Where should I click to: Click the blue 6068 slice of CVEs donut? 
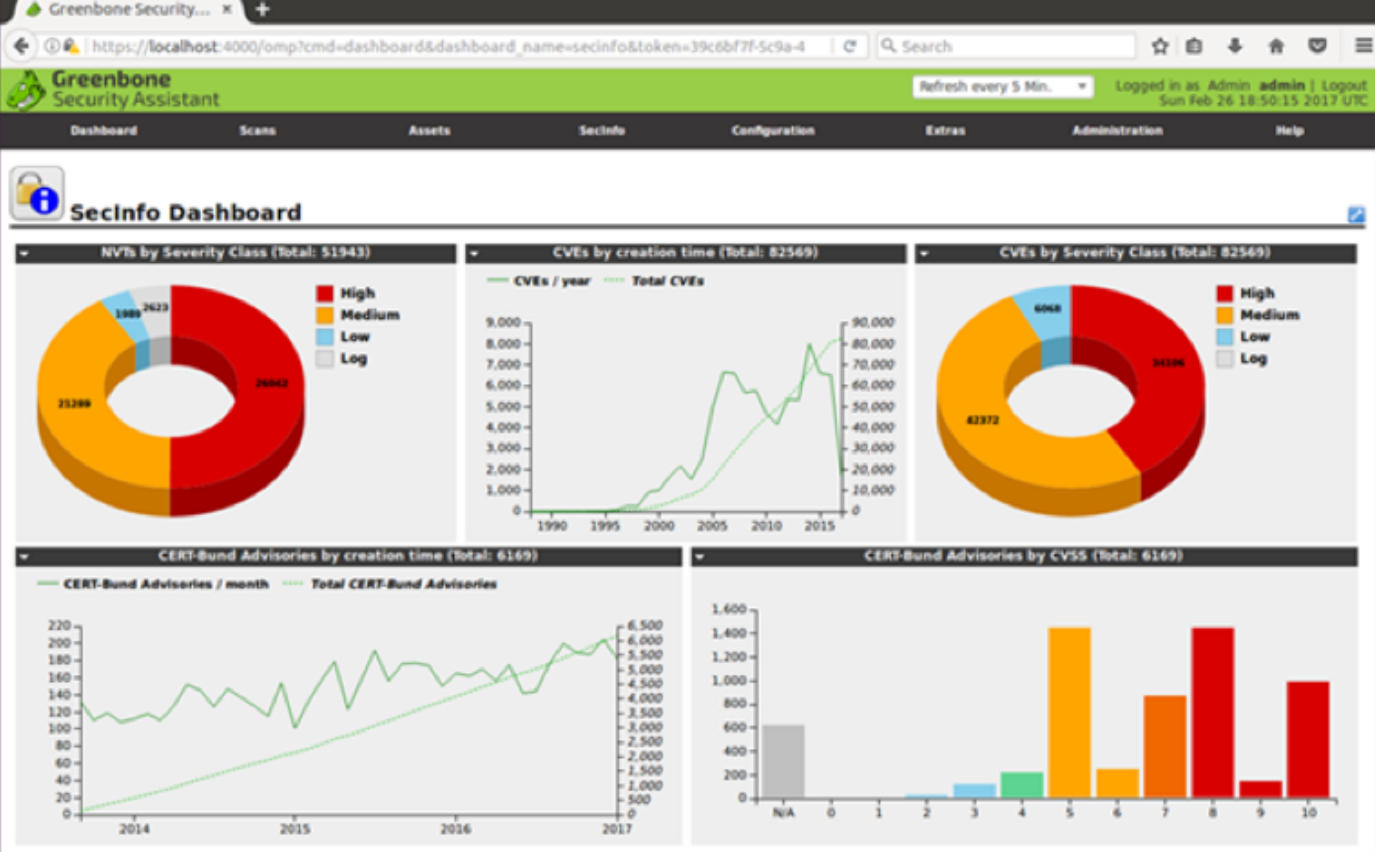(1046, 308)
